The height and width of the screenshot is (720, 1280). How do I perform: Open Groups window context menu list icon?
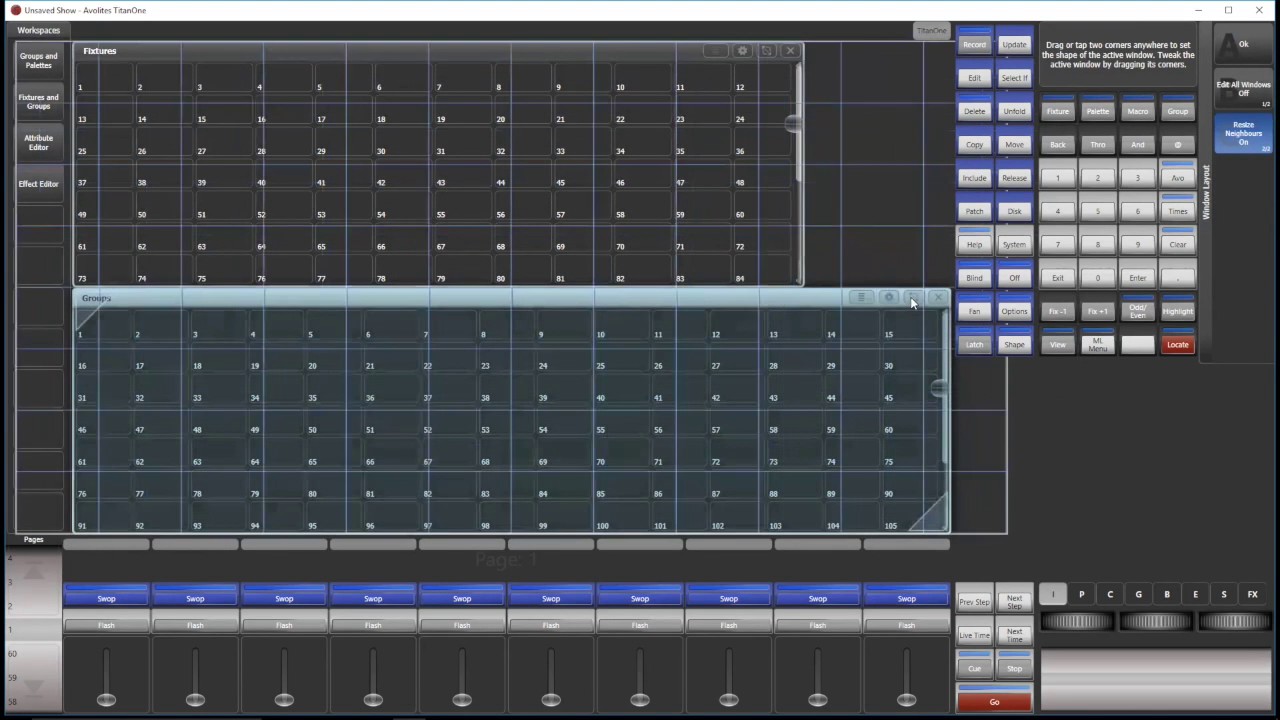[862, 298]
